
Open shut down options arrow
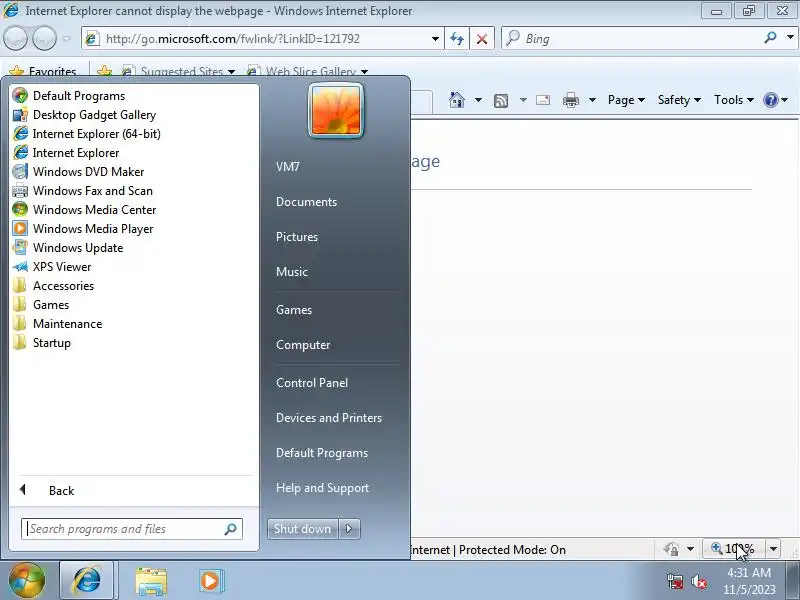(349, 529)
